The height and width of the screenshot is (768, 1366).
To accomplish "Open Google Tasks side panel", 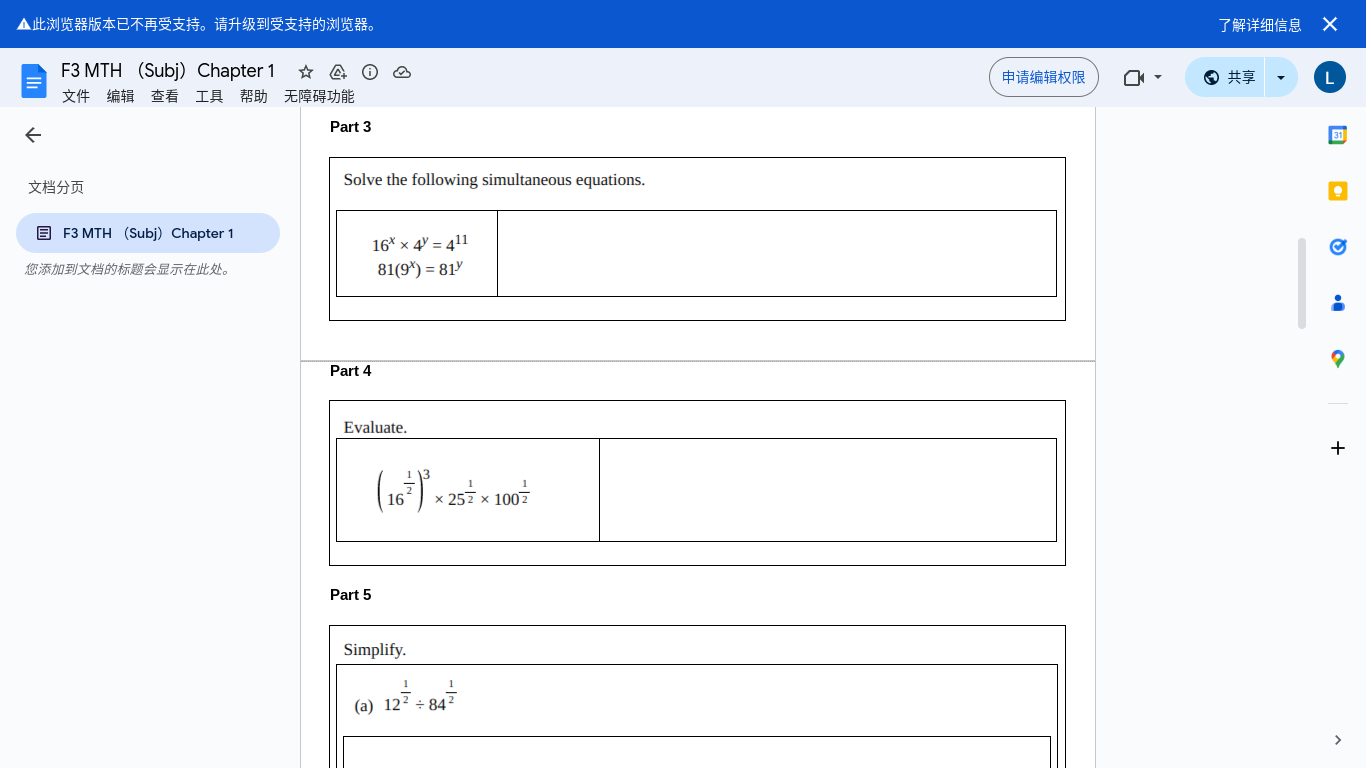I will 1337,247.
